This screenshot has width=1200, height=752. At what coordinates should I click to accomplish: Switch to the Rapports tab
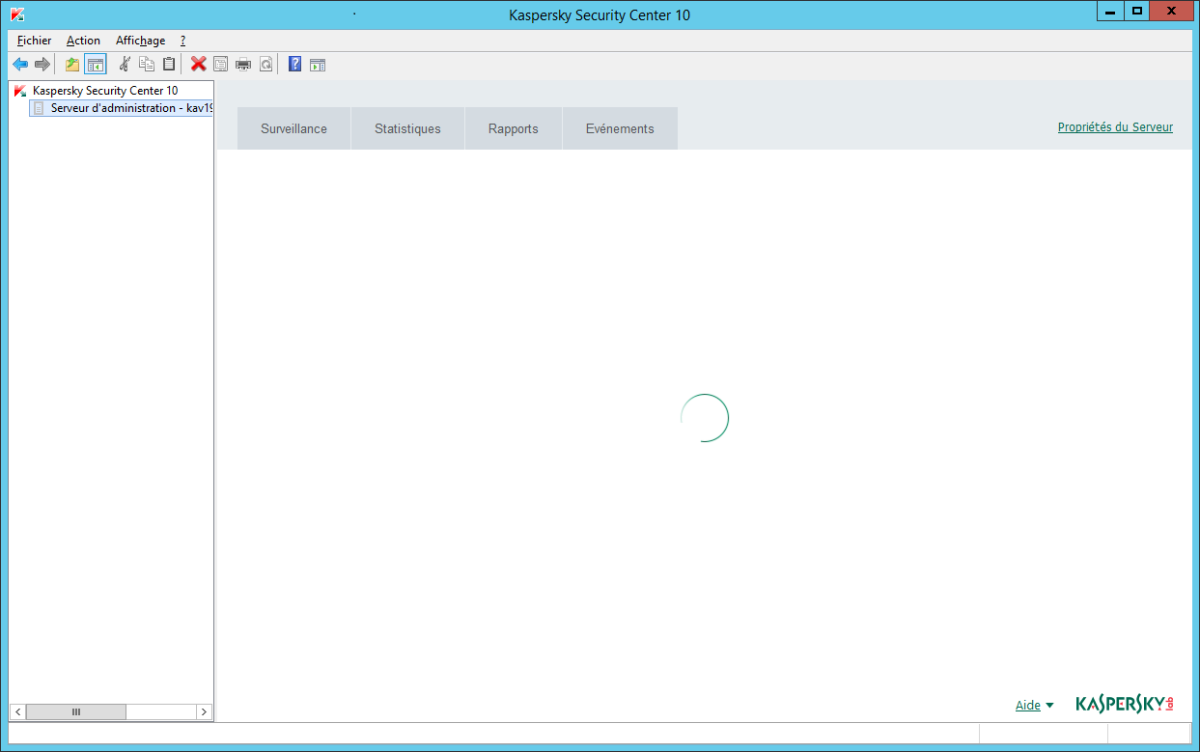pyautogui.click(x=513, y=129)
